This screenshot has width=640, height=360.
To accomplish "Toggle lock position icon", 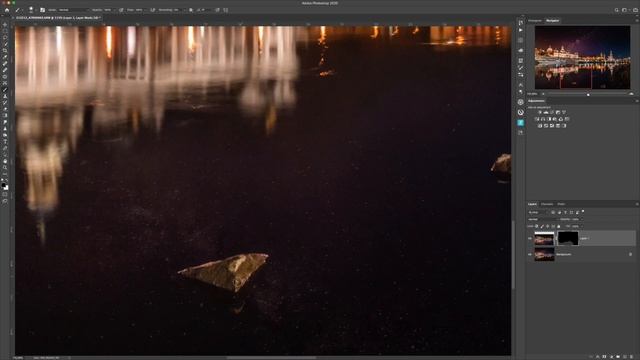I will click(x=547, y=226).
